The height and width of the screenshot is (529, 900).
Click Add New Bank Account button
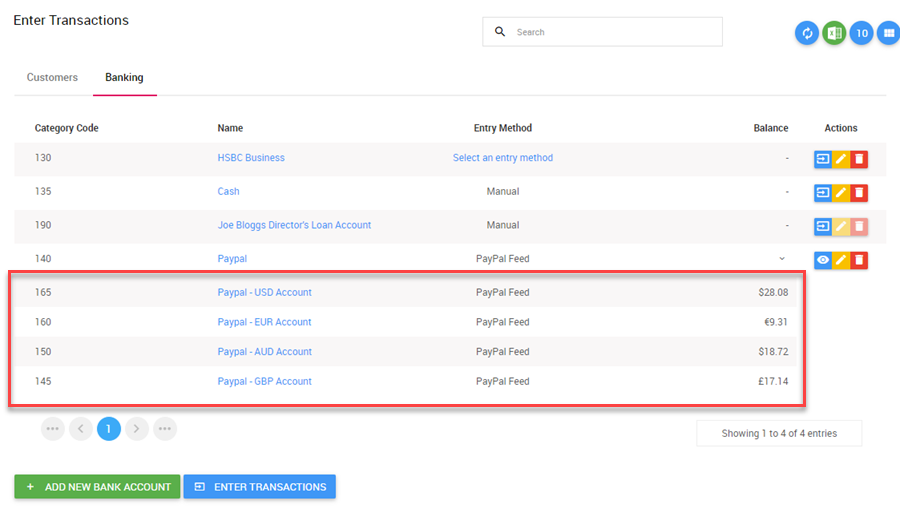(x=97, y=487)
